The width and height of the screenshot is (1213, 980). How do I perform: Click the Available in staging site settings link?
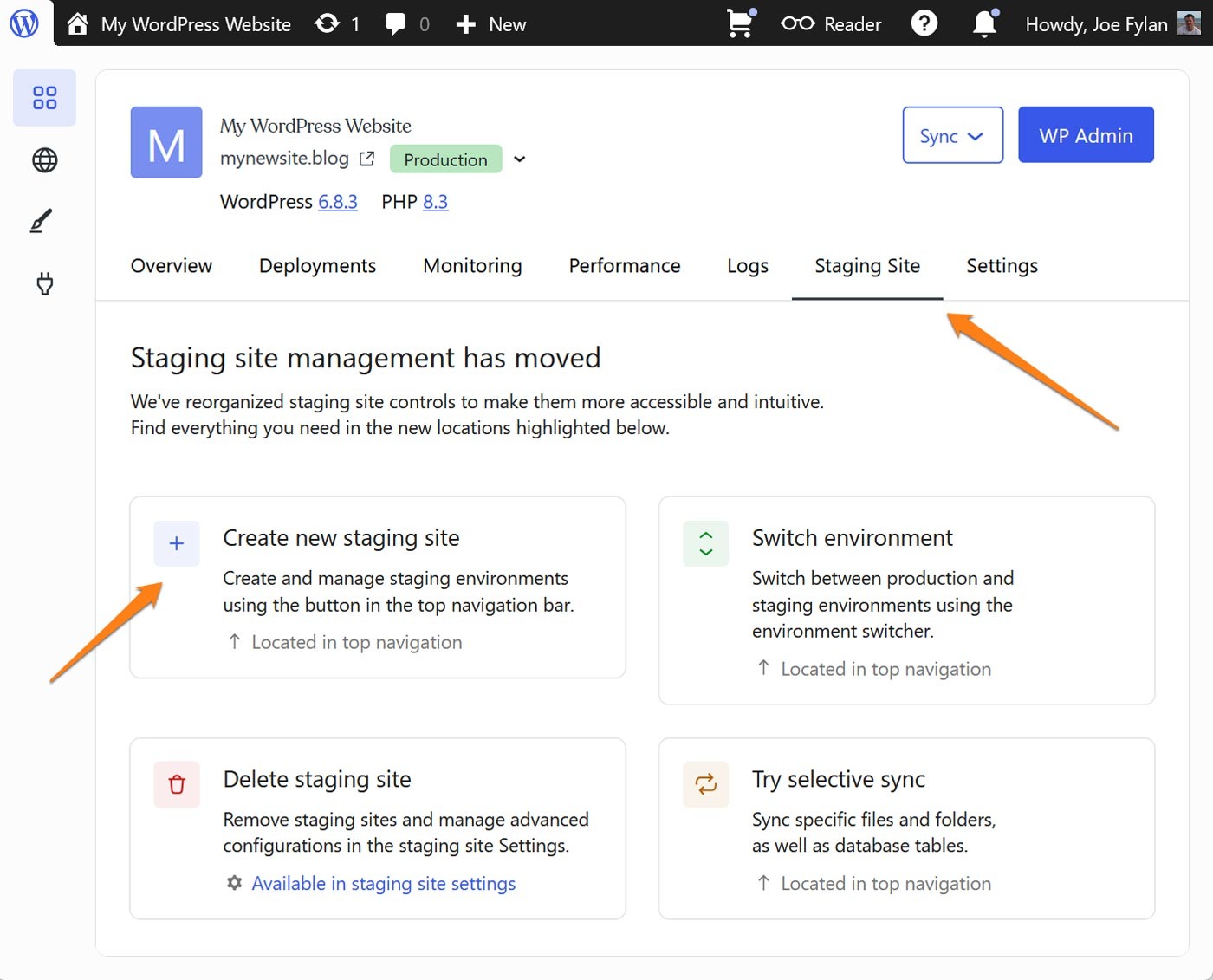(x=384, y=883)
